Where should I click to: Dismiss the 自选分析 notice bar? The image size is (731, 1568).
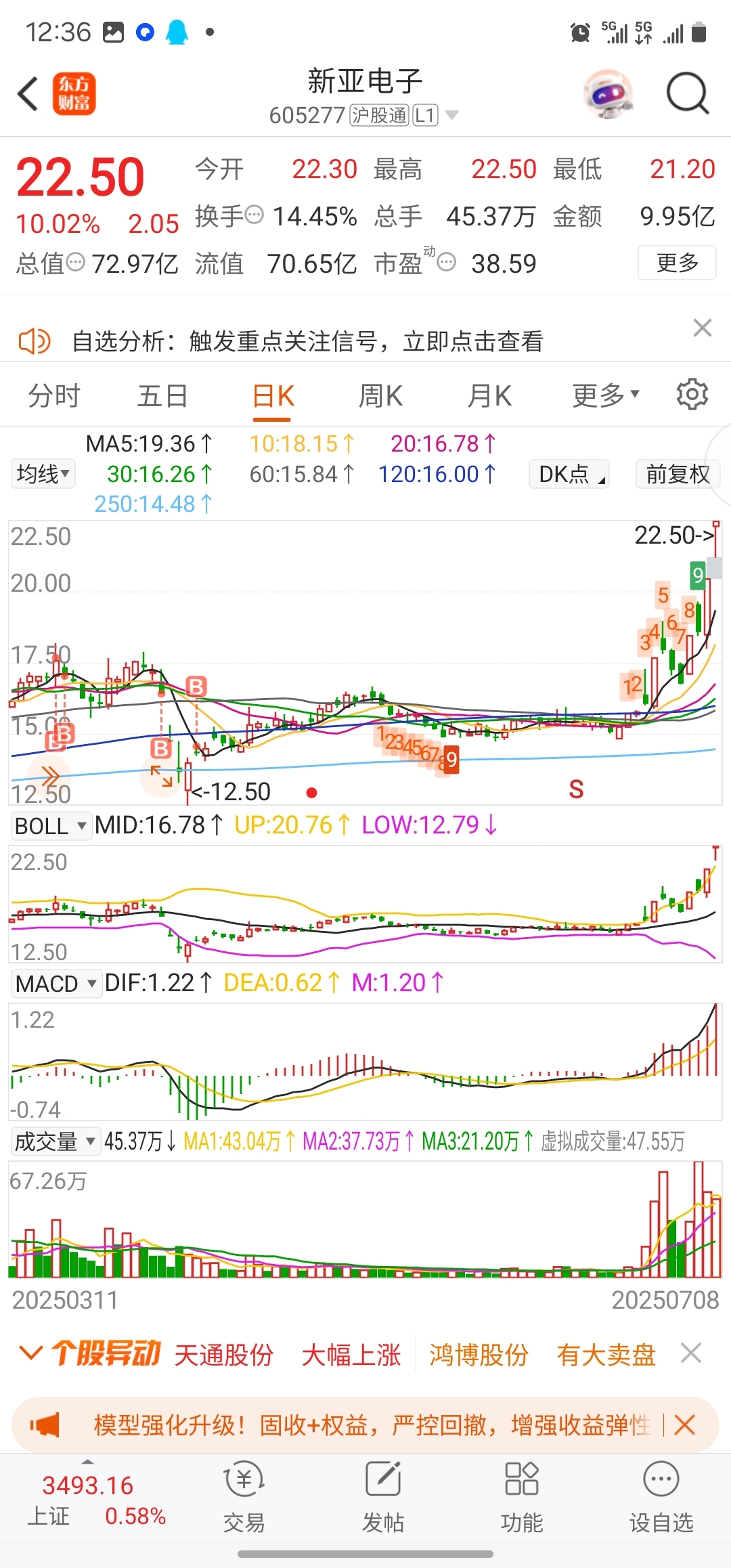(x=703, y=328)
